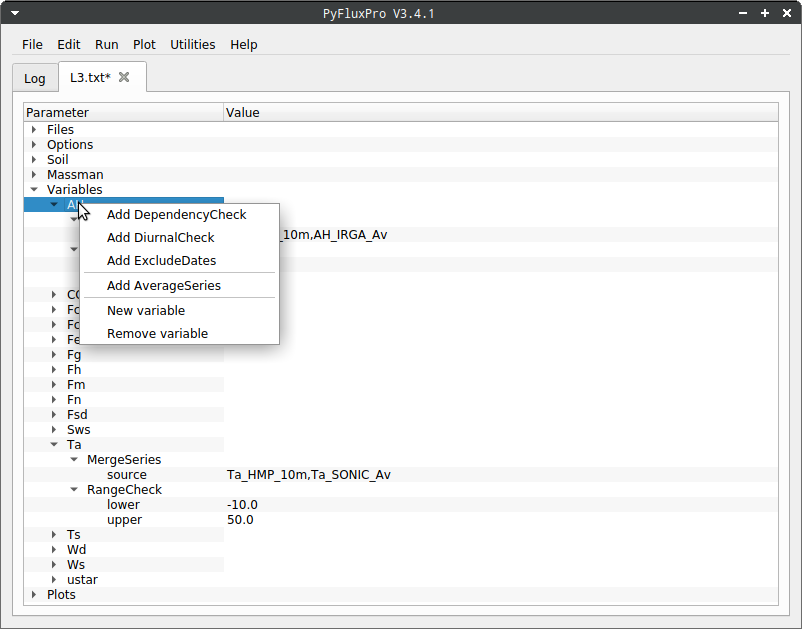Minimize the PyFluxPro window

tap(743, 13)
